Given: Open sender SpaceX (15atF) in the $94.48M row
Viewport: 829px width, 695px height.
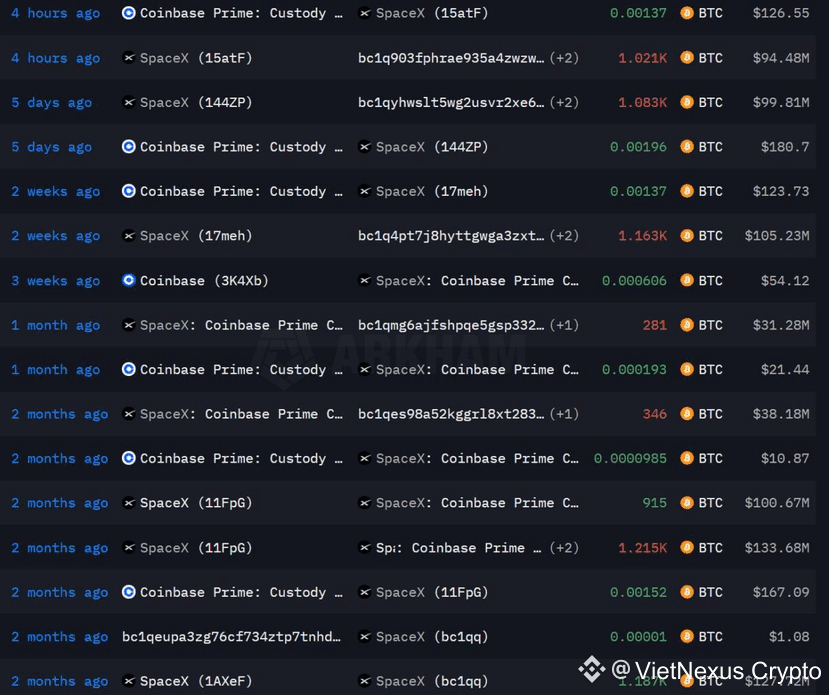Looking at the screenshot, I should (x=196, y=58).
